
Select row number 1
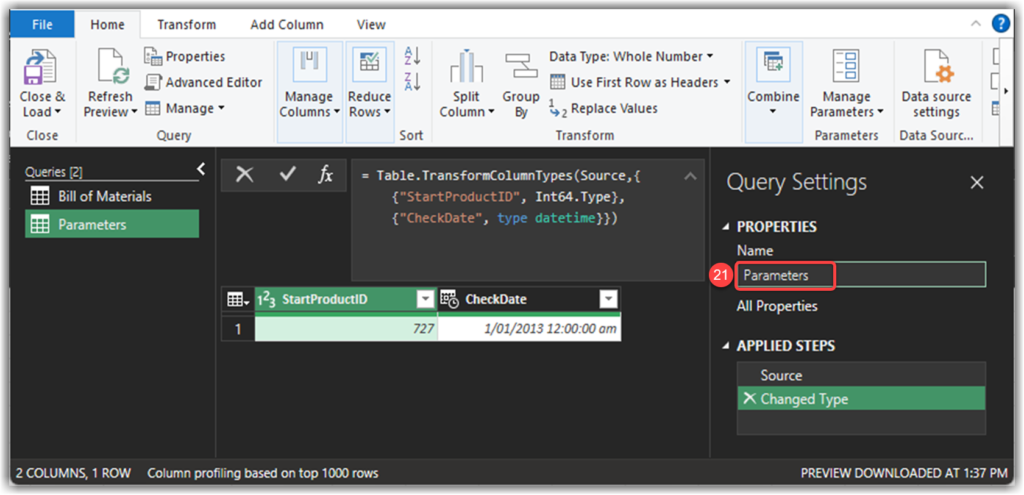[238, 329]
